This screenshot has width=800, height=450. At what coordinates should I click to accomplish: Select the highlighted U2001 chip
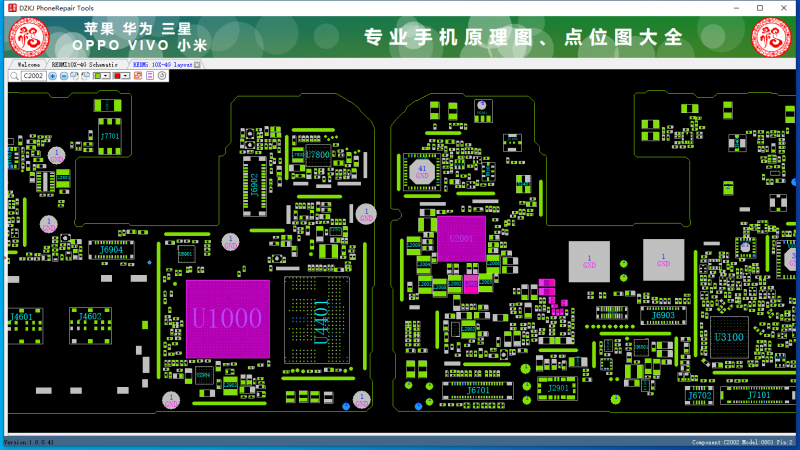click(x=461, y=239)
